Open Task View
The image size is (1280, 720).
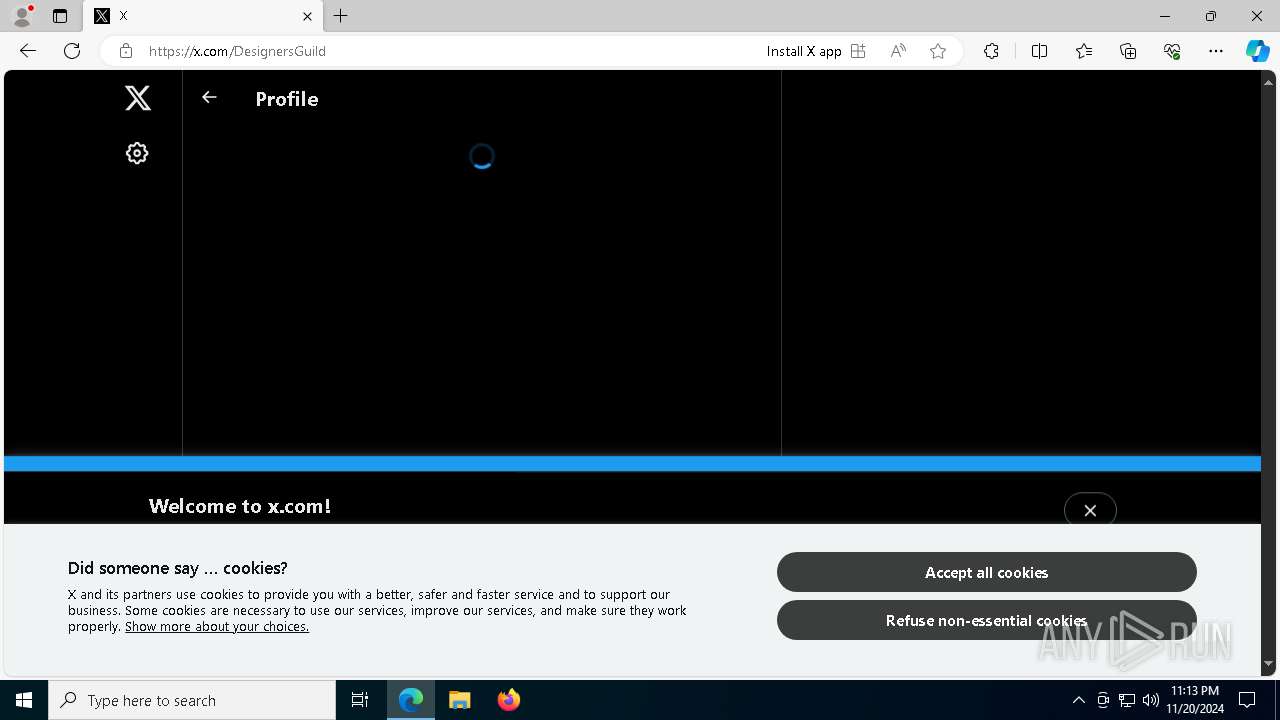(360, 700)
